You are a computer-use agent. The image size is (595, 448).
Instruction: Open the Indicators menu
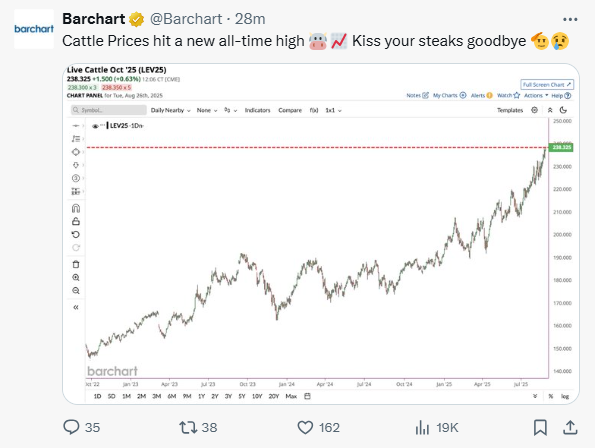(257, 110)
